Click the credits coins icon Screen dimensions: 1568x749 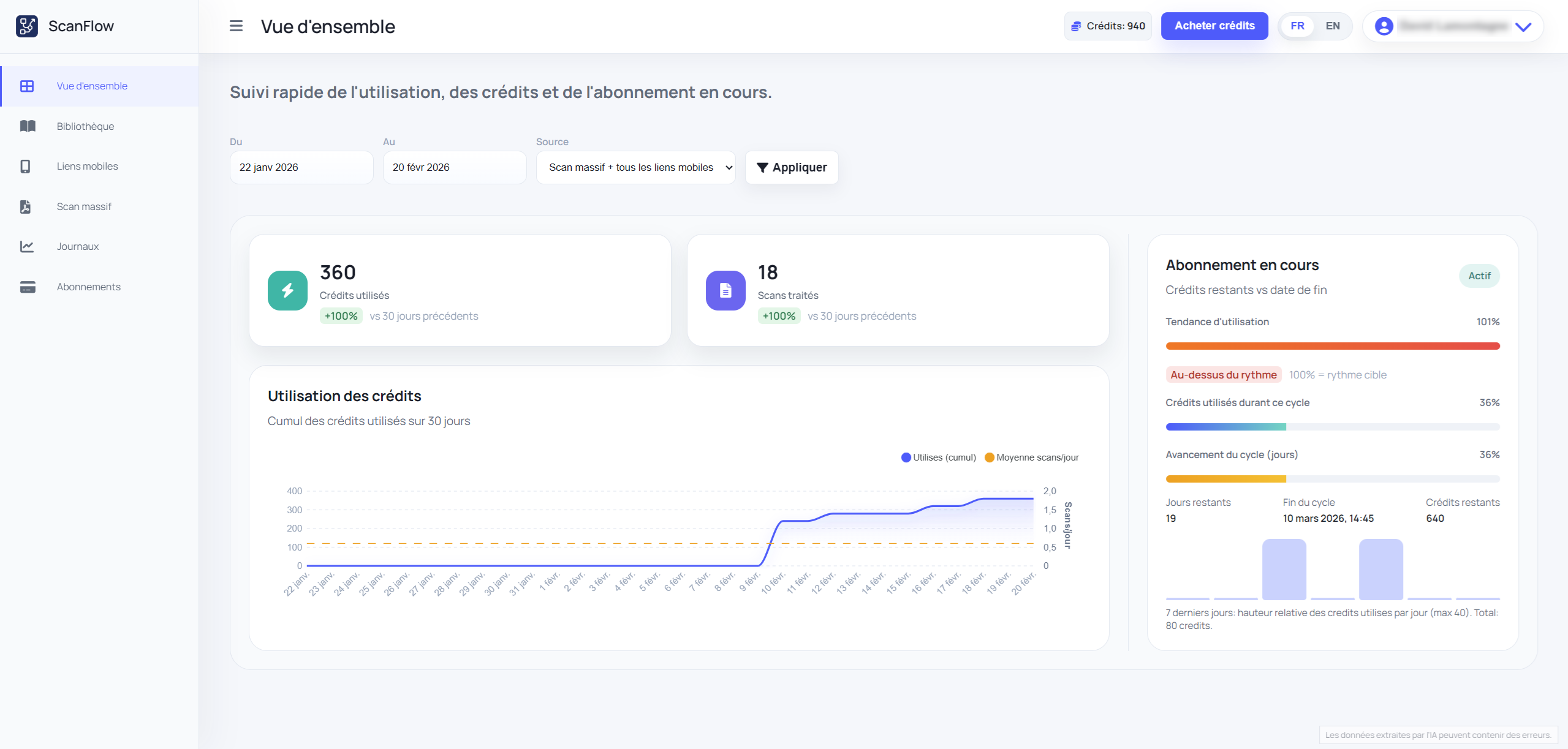(1076, 26)
